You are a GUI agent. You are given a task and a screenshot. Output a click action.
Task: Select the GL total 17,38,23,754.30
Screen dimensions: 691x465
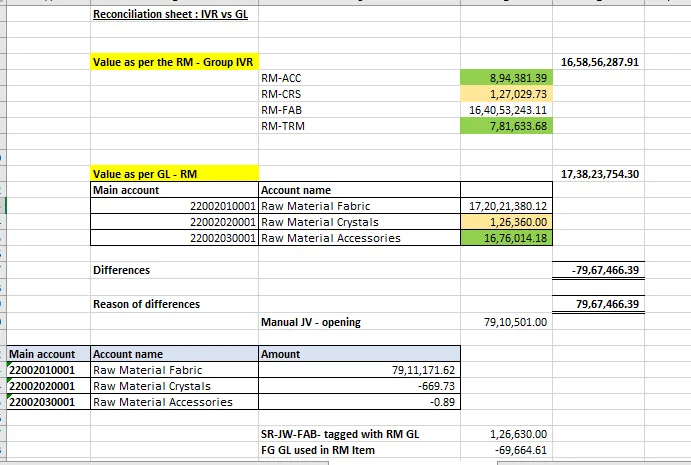click(598, 174)
